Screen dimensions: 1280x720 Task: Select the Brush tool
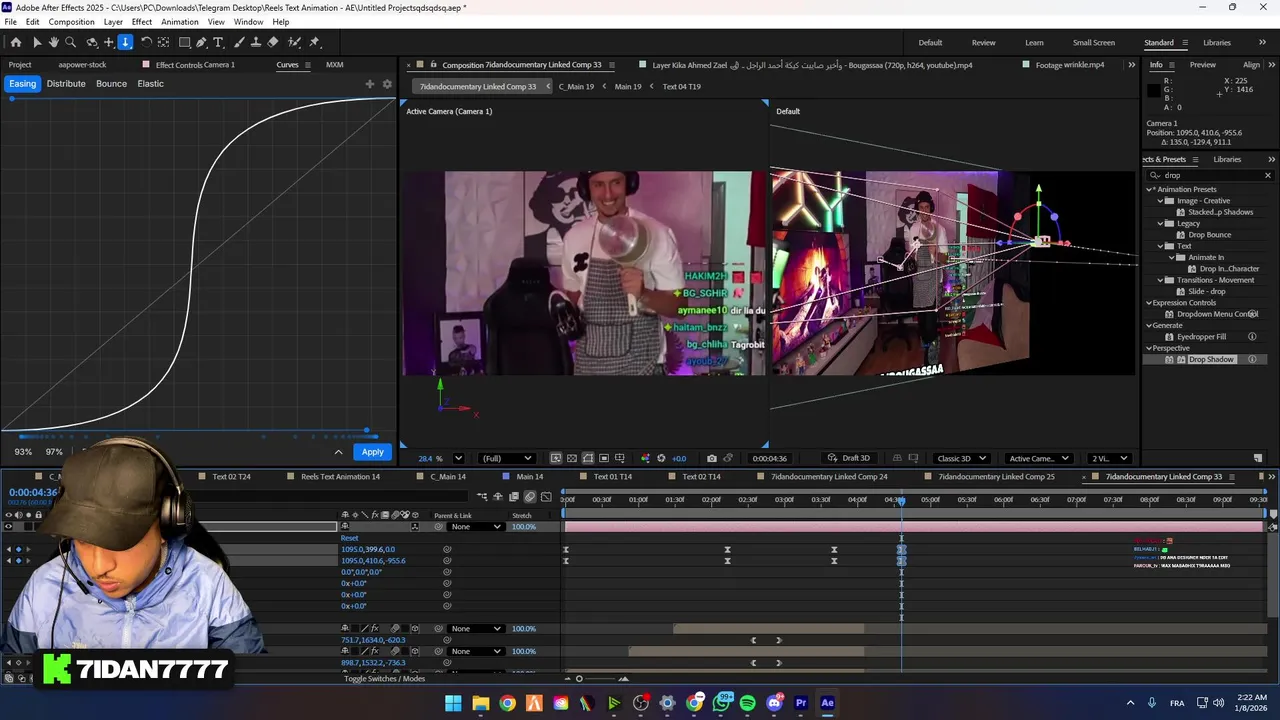[x=239, y=42]
